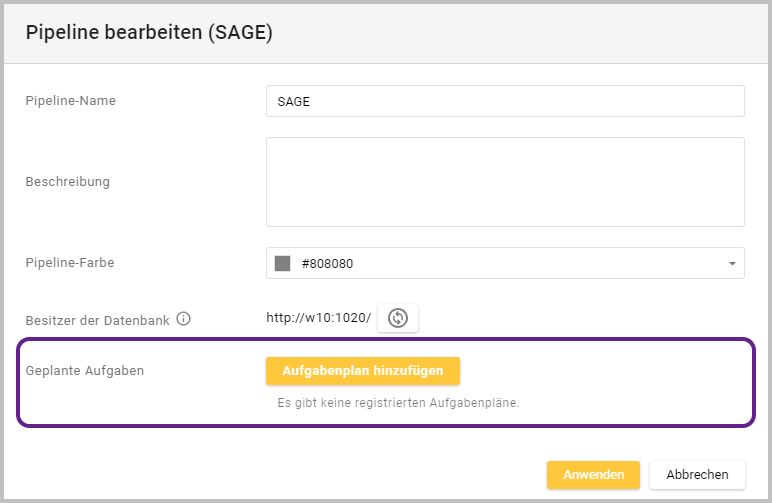Click into the Beschreibung text area
772x503 pixels.
[505, 182]
